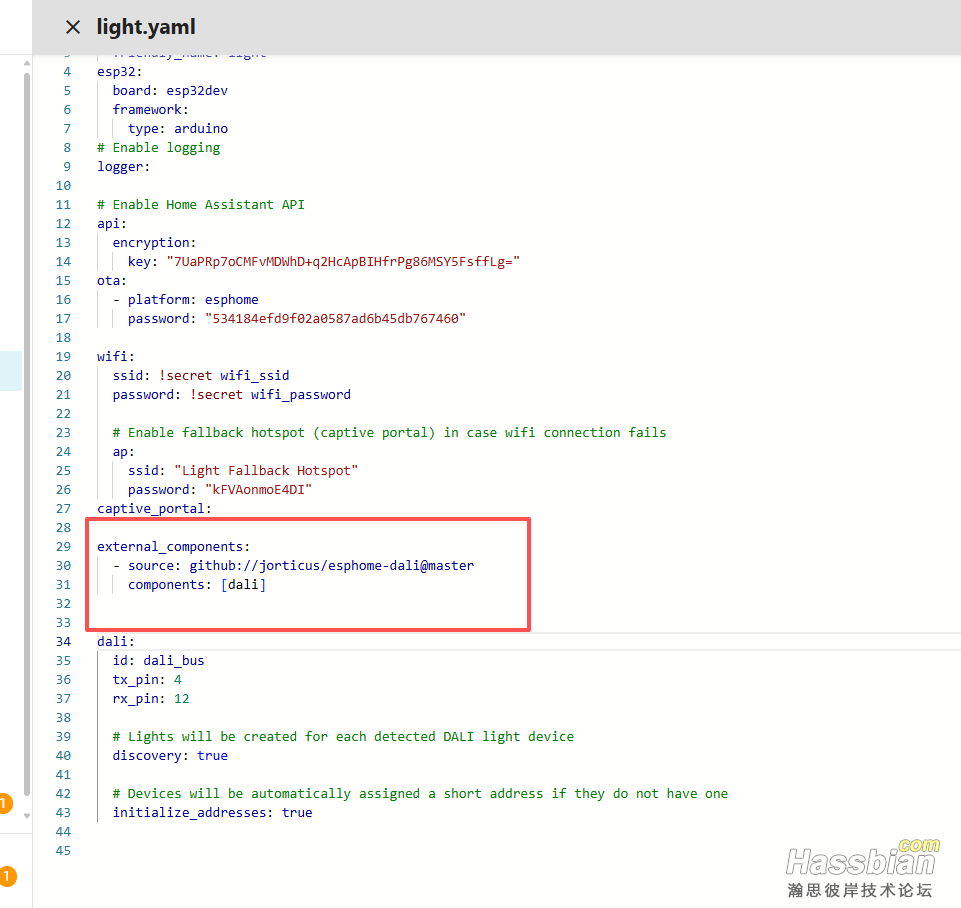Click line number 29 in the gutter

click(x=64, y=547)
